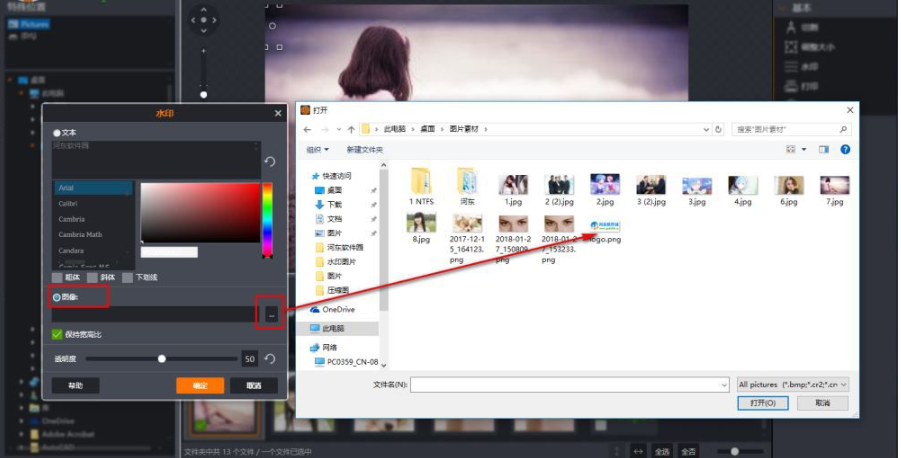Select the 图像 (image) radio option

pyautogui.click(x=65, y=297)
